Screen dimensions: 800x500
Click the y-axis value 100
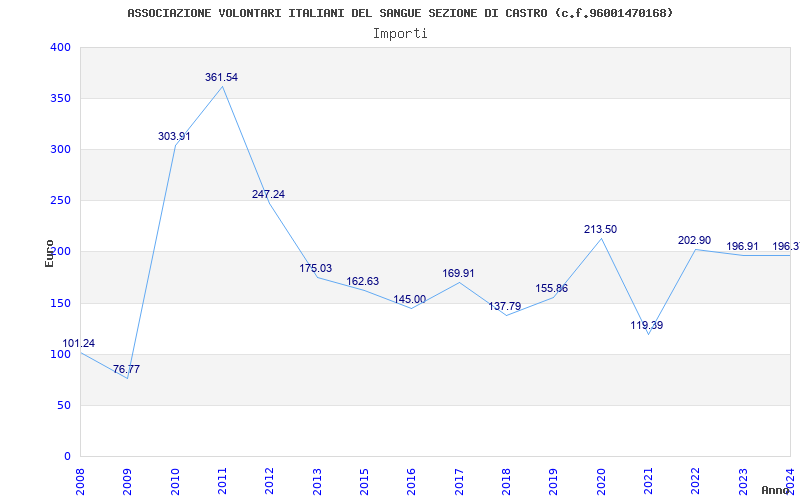[x=60, y=354]
